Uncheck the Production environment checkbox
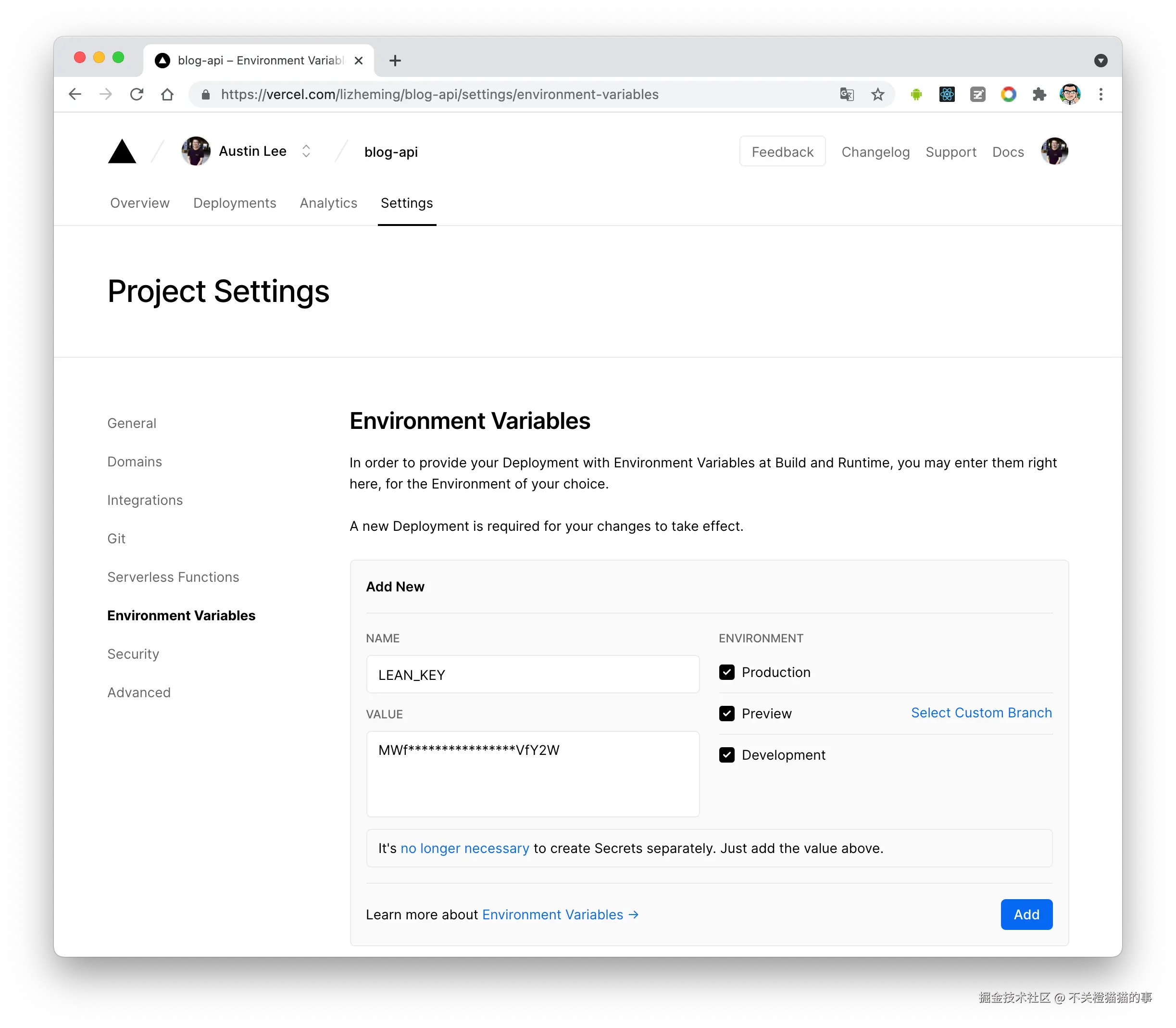Screen dimensions: 1176x1028 [x=727, y=672]
